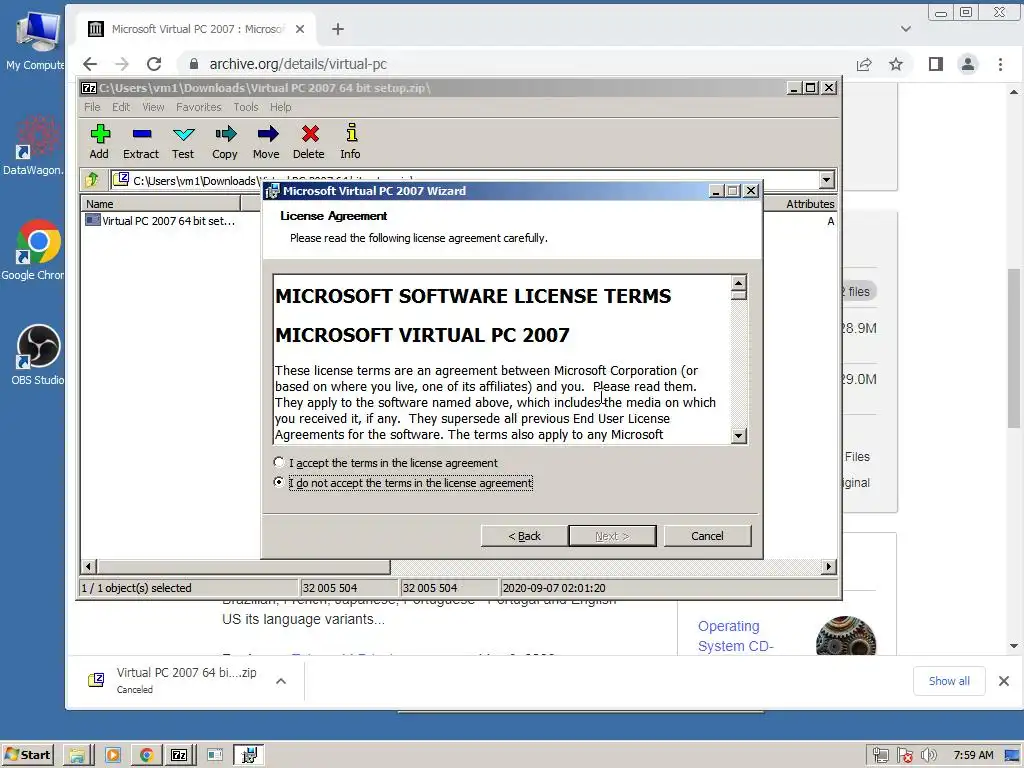This screenshot has width=1024, height=768.
Task: Click the Add icon in 7-Zip toolbar
Action: click(99, 142)
